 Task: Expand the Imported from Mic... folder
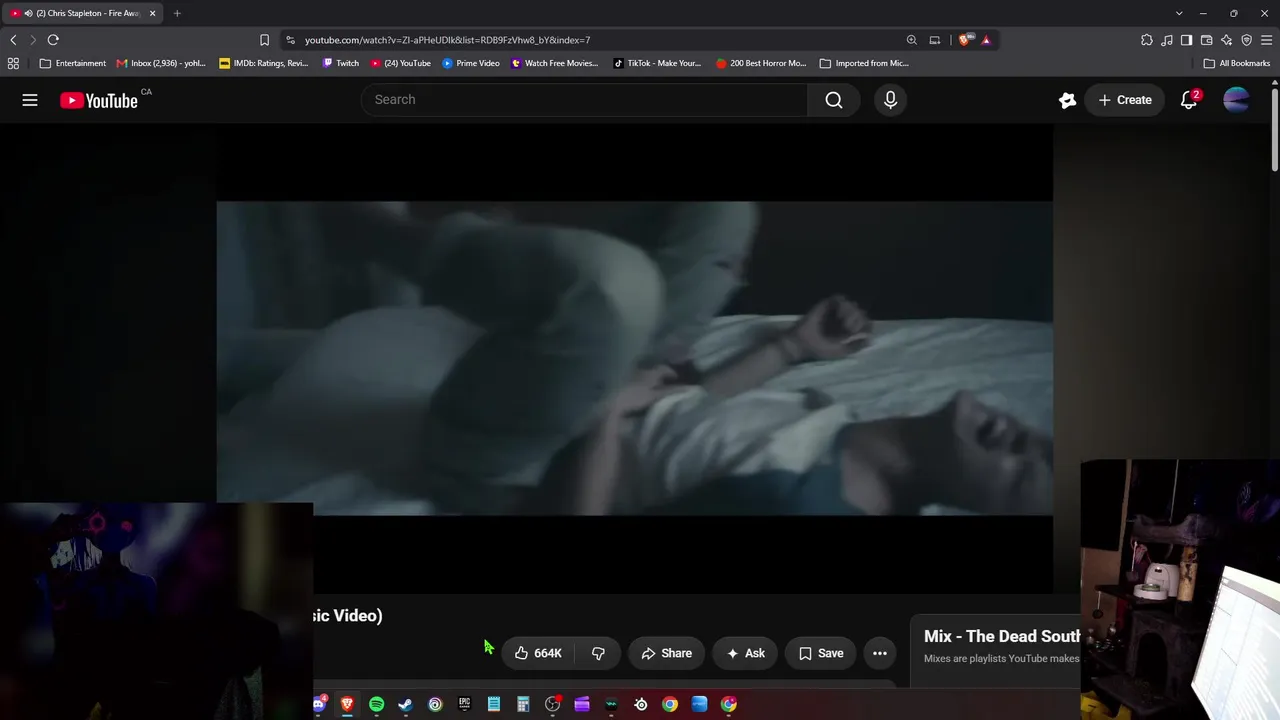tap(864, 63)
